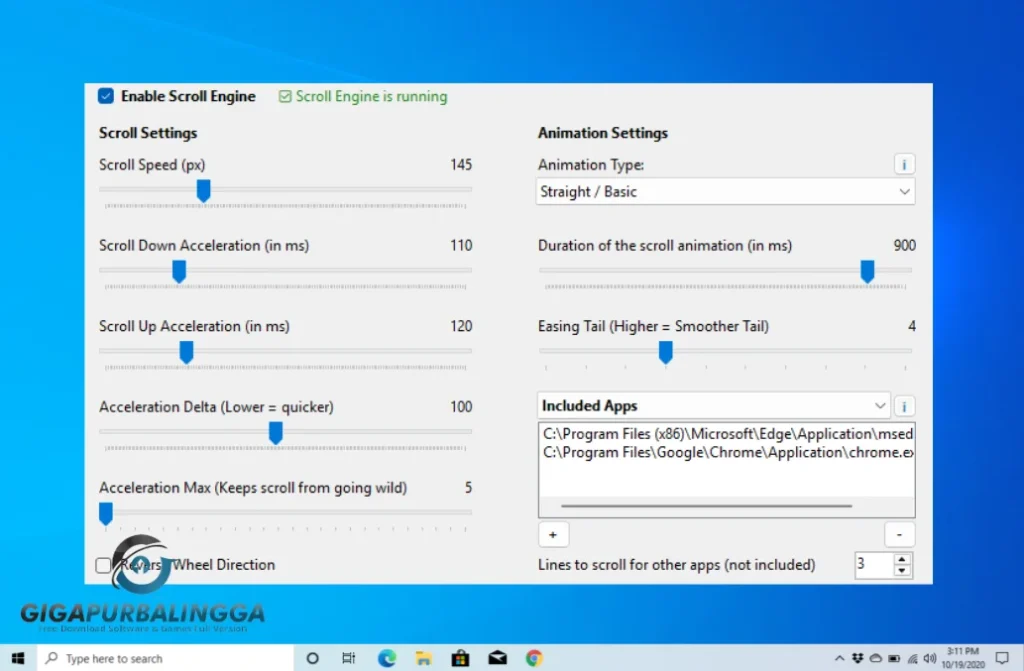Click the plus button to add app
This screenshot has height=671, width=1024.
553,534
